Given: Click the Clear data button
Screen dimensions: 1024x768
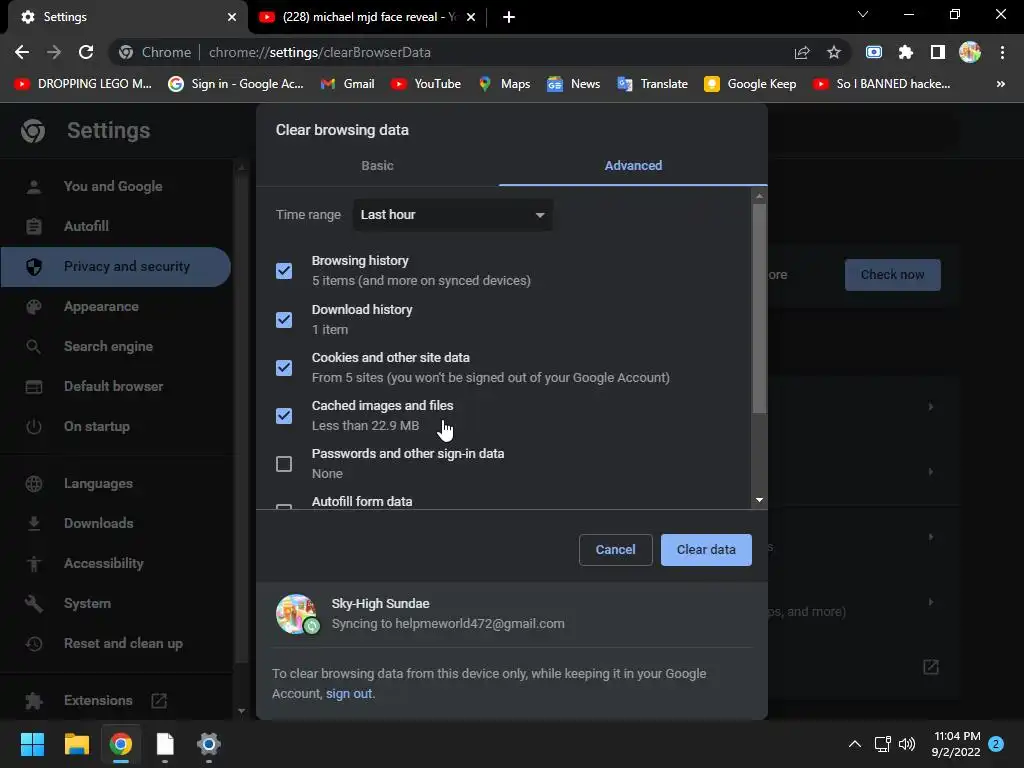Looking at the screenshot, I should pyautogui.click(x=706, y=550).
